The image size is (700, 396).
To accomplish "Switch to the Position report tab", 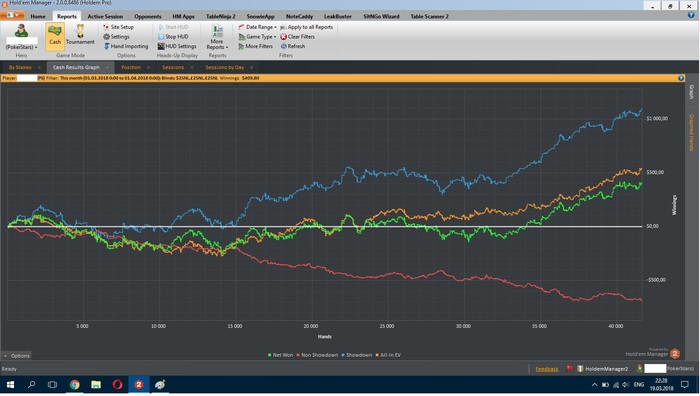I will click(x=131, y=67).
